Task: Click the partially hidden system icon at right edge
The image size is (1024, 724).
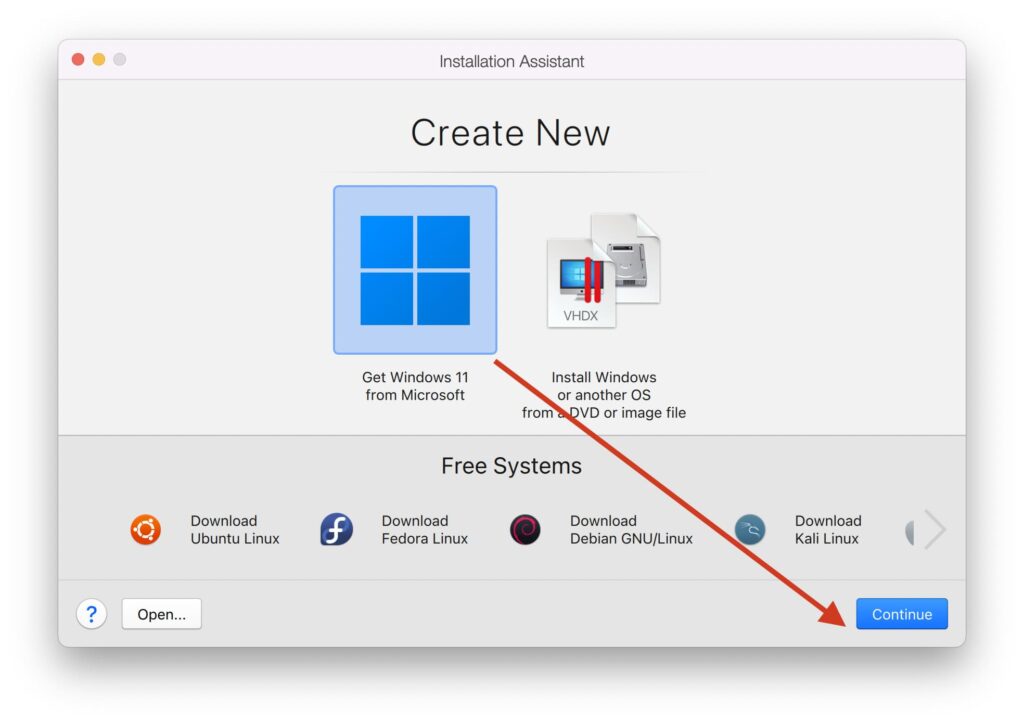Action: (910, 531)
